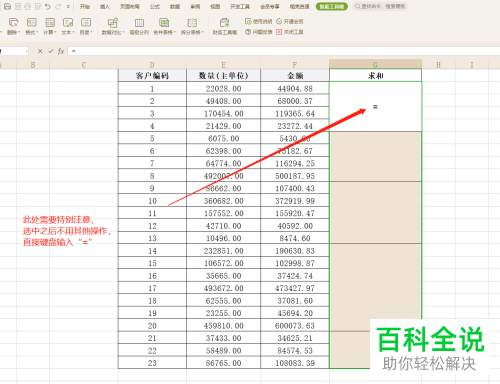Image resolution: width=500 pixels, height=384 pixels.
Task: Select column C header
Action: click(x=84, y=65)
